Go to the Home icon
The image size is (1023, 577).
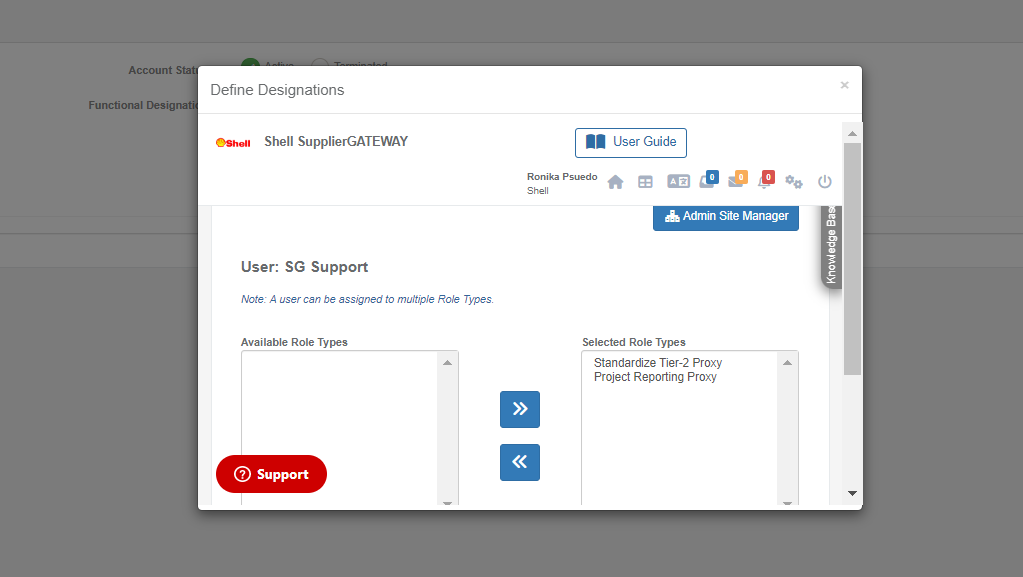615,182
